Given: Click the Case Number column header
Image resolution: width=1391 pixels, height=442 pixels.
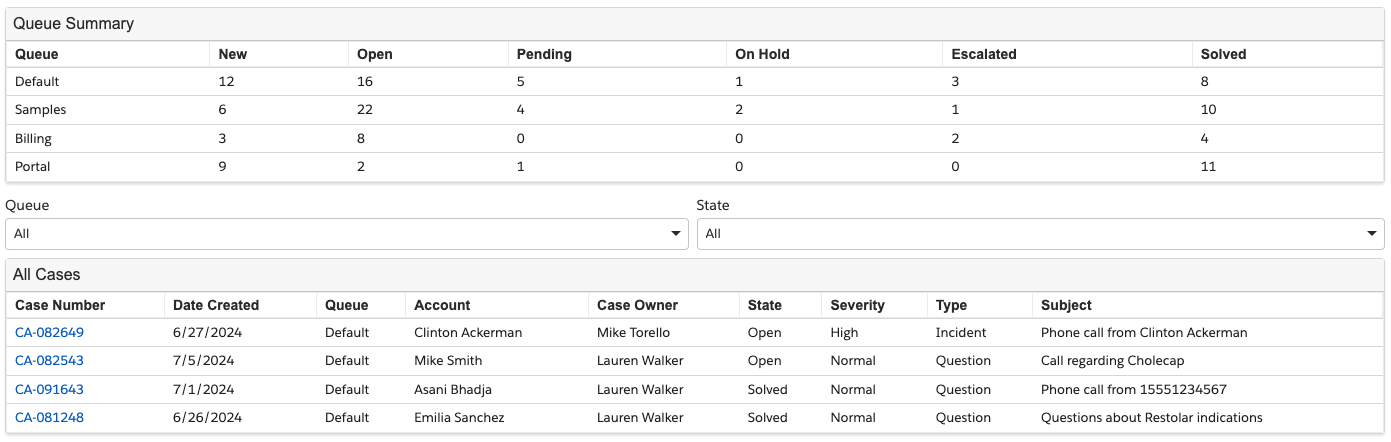Looking at the screenshot, I should pos(60,306).
